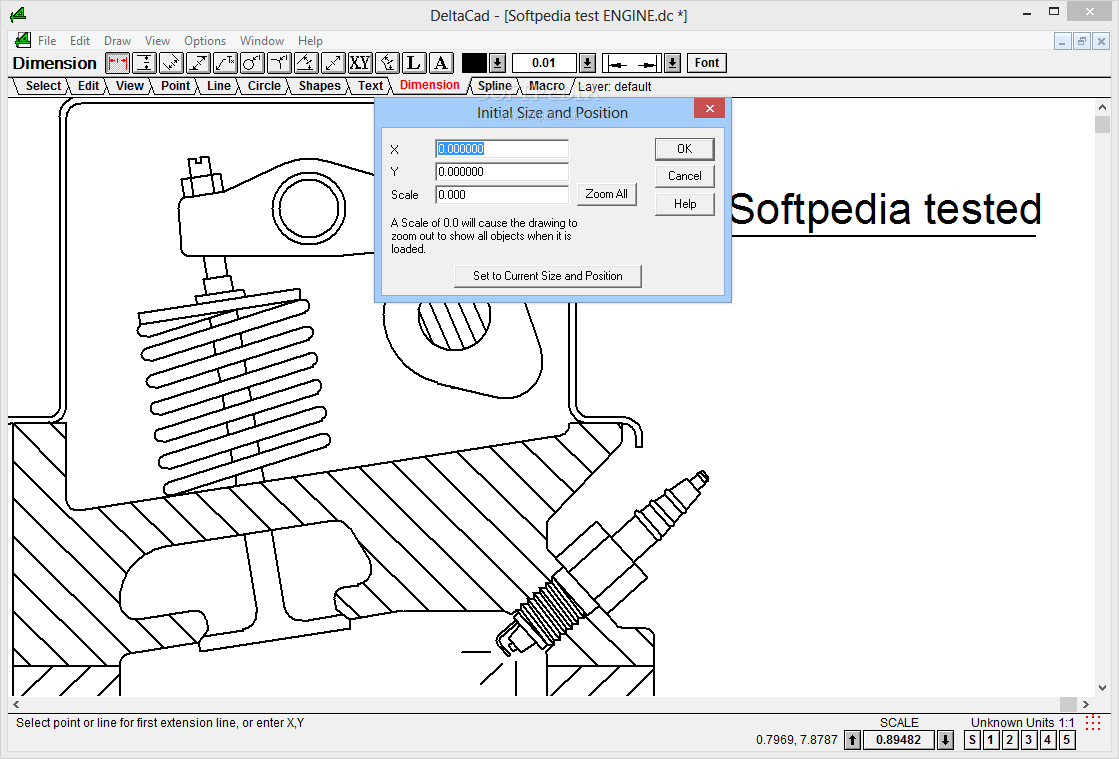The image size is (1119, 759).
Task: Click Cancel in Initial Size dialog
Action: [x=684, y=175]
